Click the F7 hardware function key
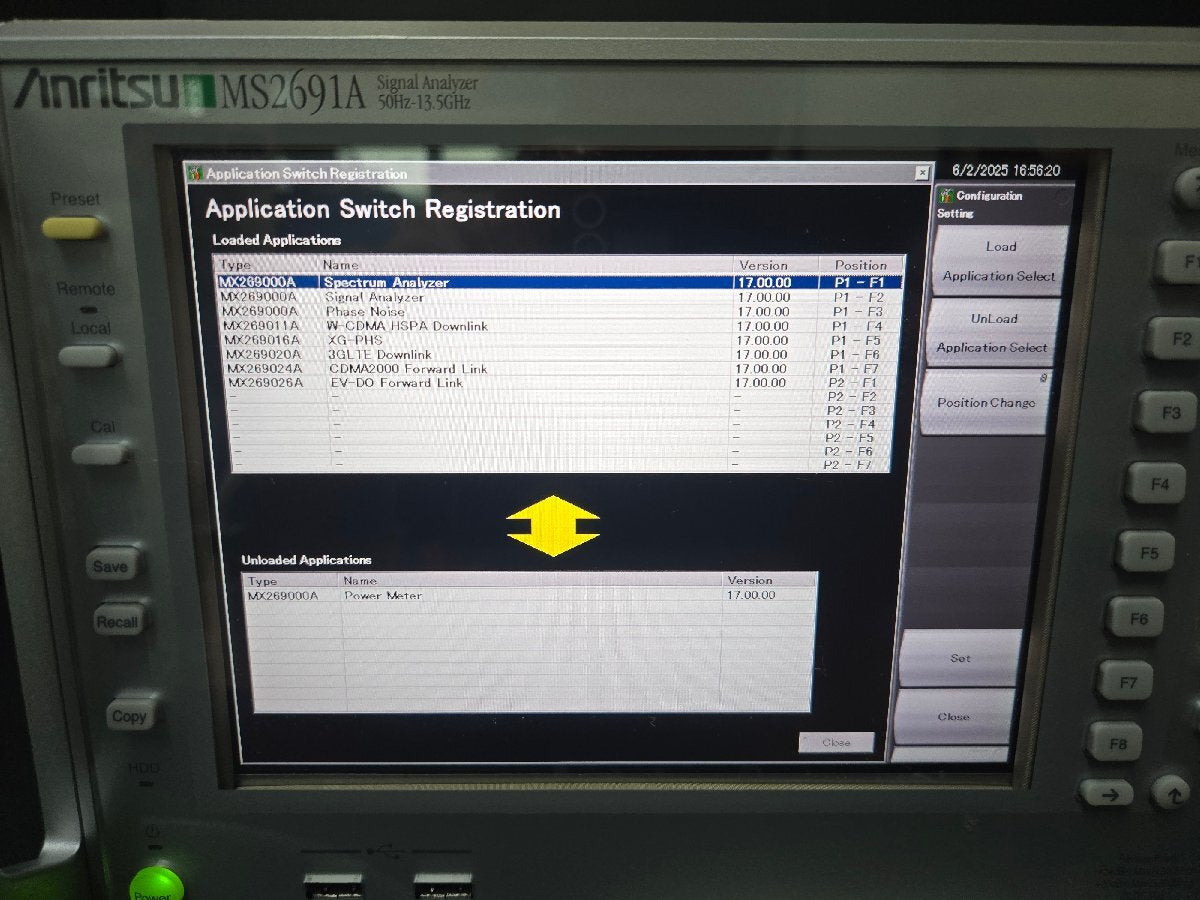The height and width of the screenshot is (900, 1200). (1125, 681)
